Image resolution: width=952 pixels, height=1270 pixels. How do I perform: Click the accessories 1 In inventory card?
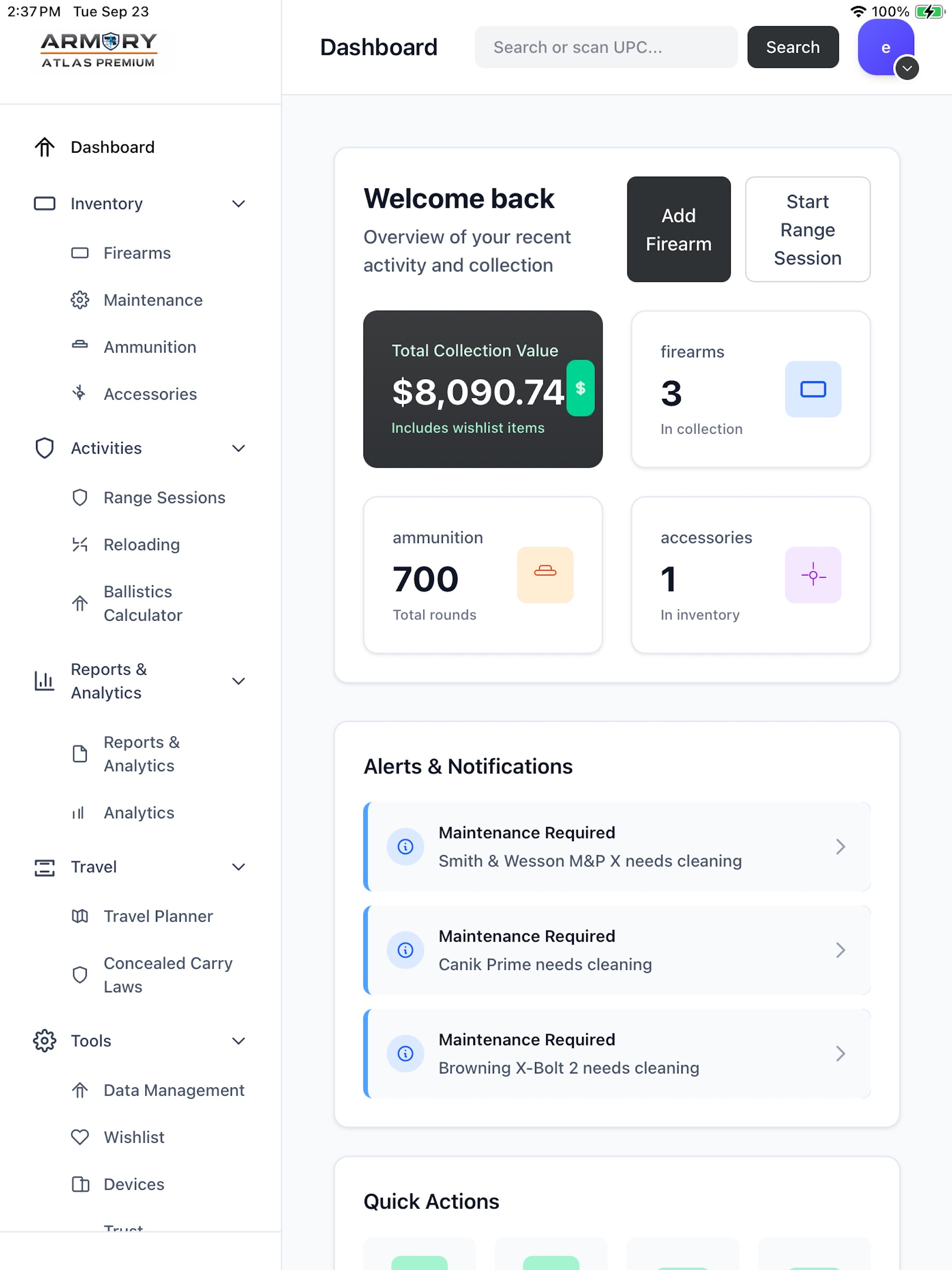[x=751, y=575]
